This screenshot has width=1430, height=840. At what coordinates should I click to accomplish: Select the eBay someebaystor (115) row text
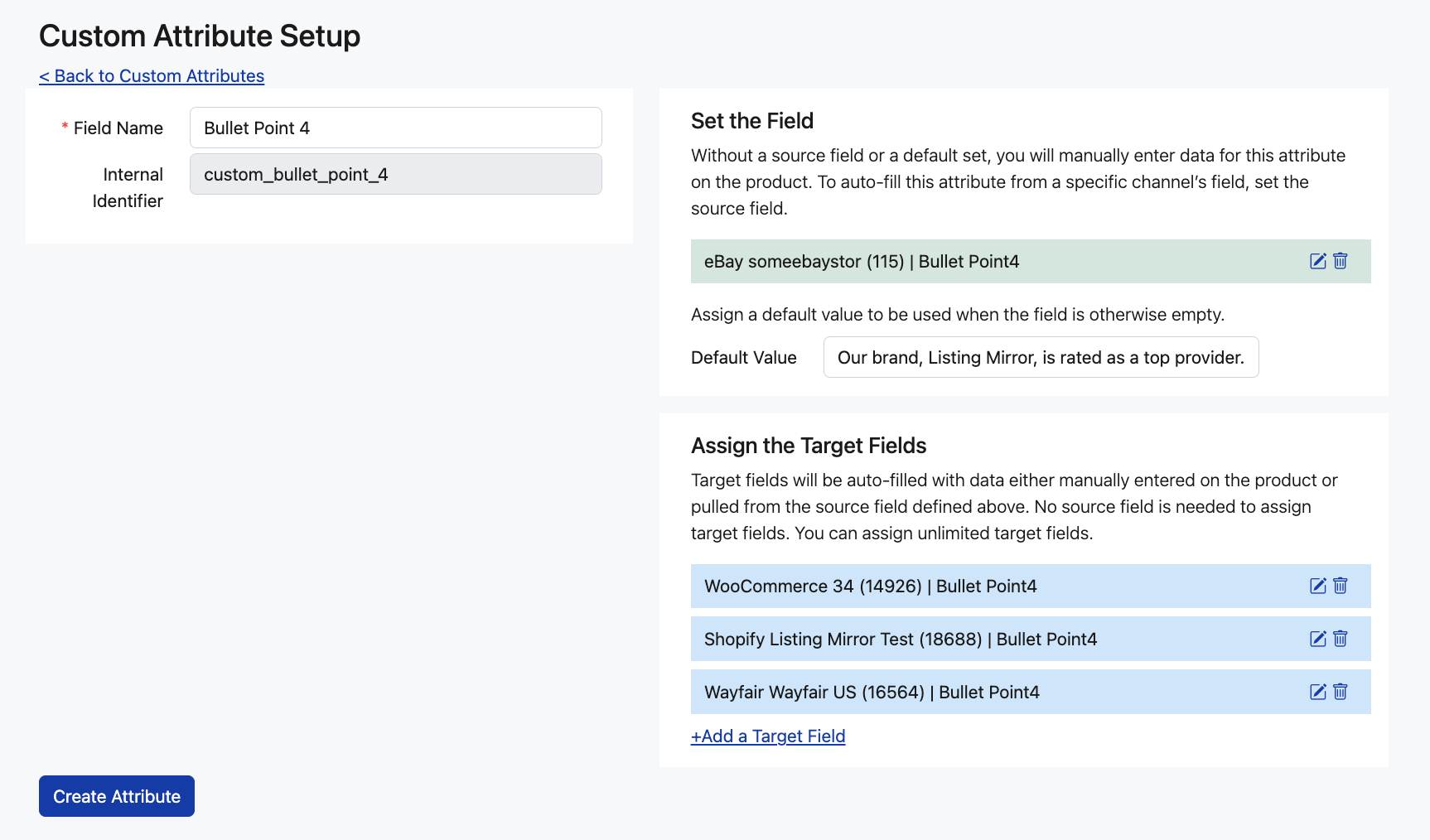(x=862, y=262)
